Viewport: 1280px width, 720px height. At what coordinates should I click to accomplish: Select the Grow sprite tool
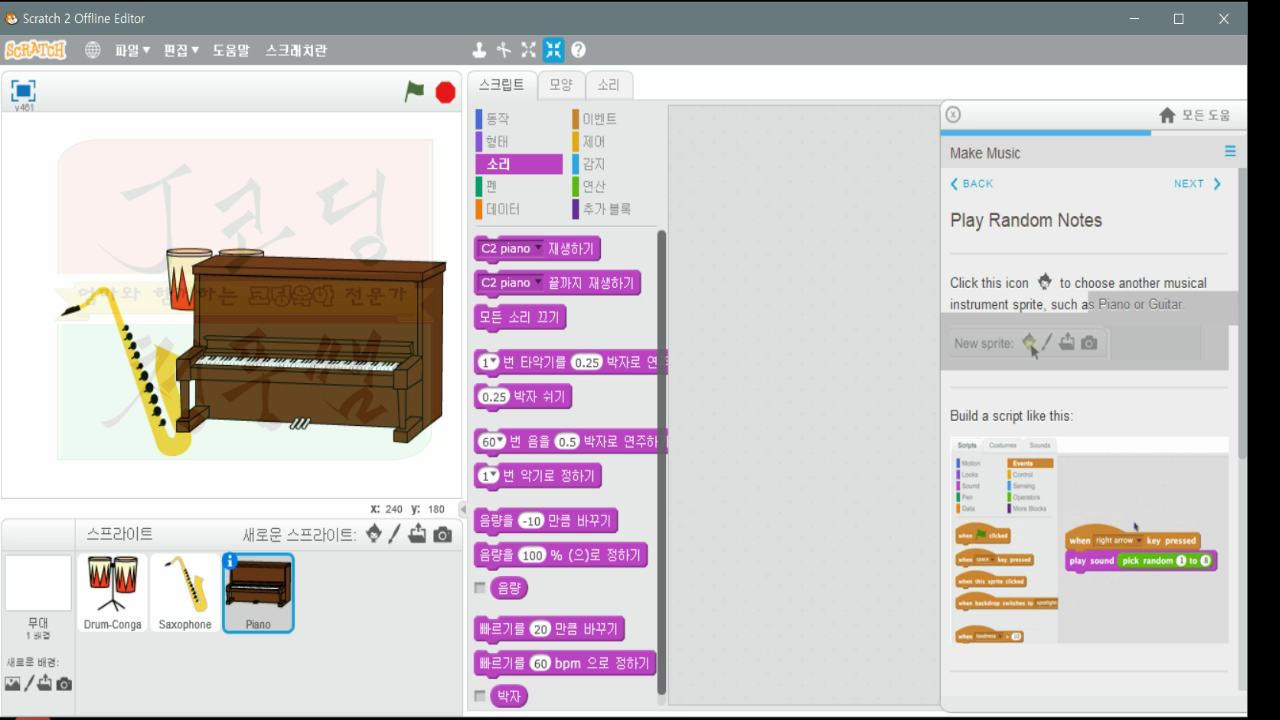point(528,50)
